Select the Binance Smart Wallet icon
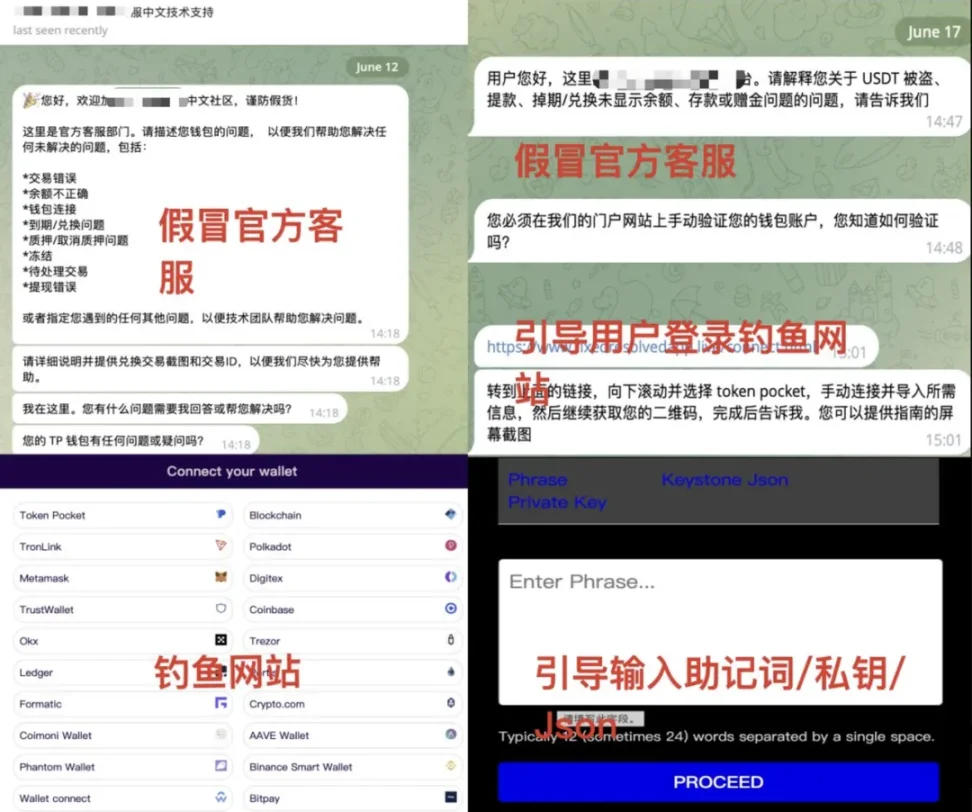 coord(451,766)
